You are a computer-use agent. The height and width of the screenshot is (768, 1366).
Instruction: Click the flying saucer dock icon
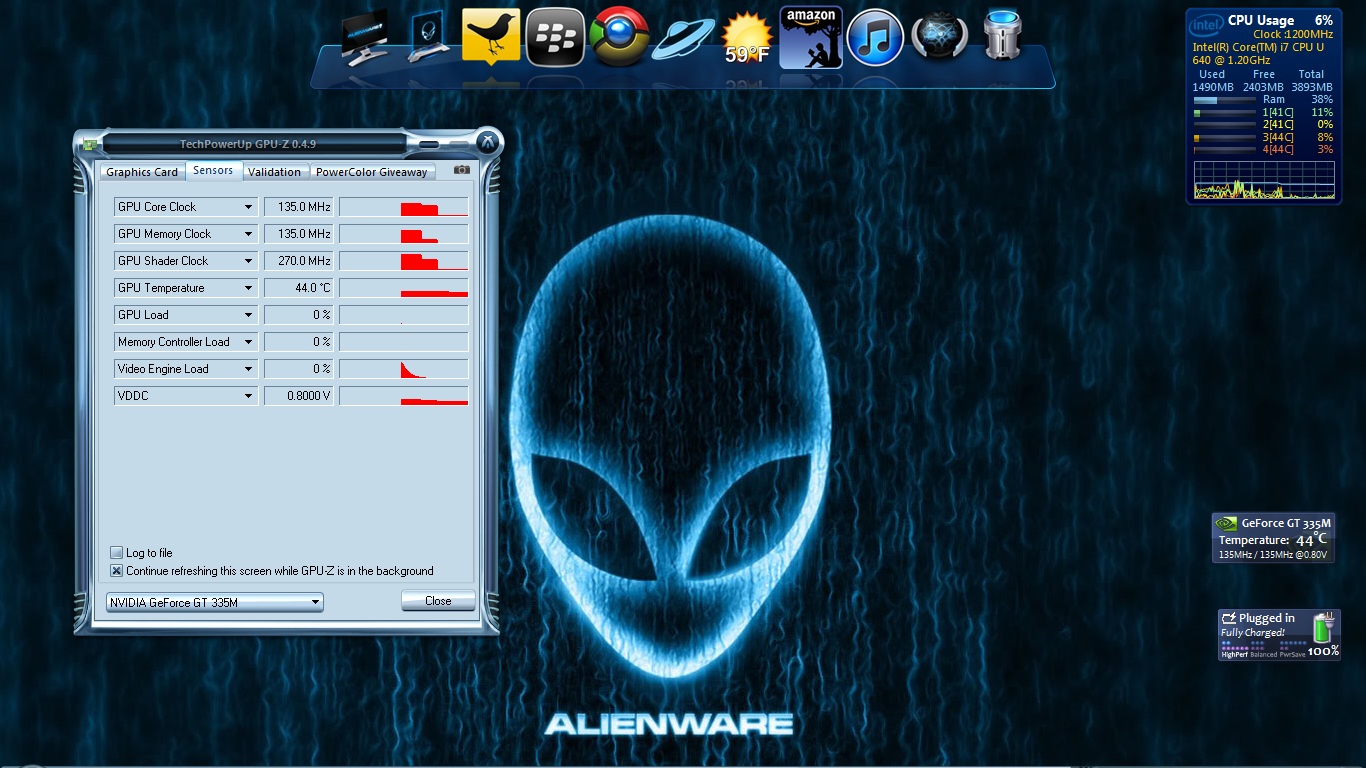(x=683, y=40)
